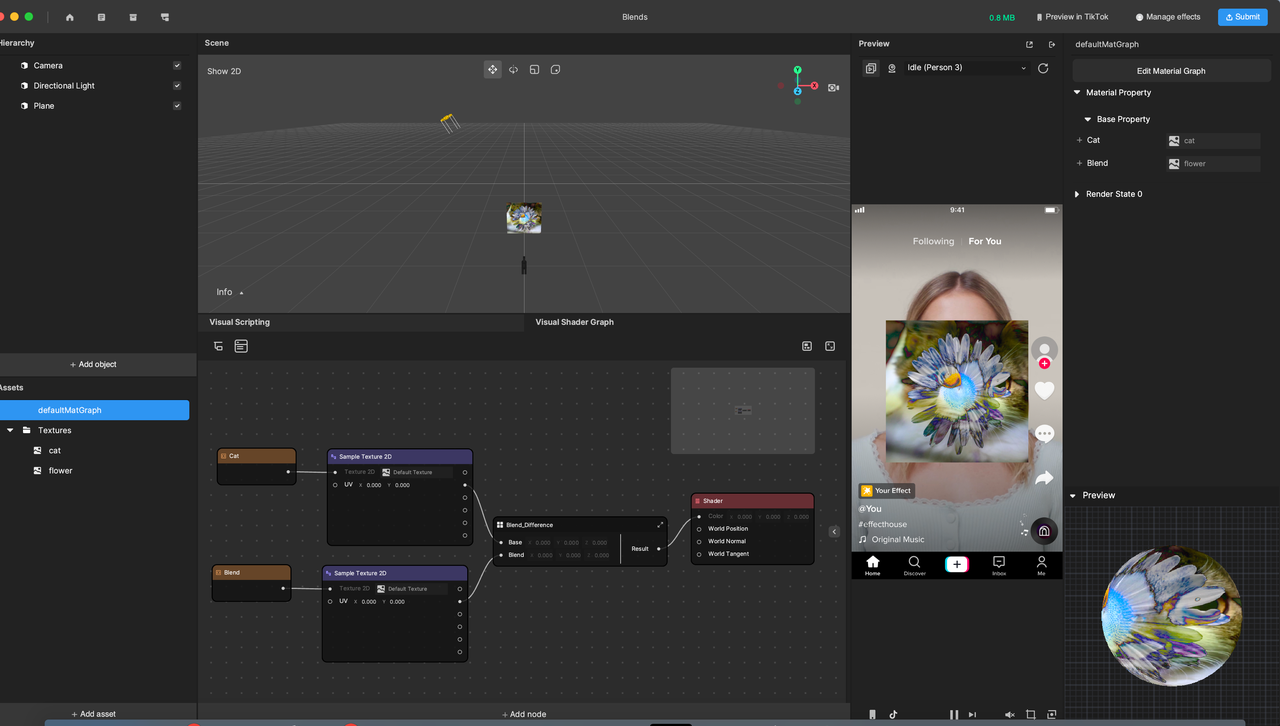The image size is (1280, 726).
Task: Click the export arrow icon in Preview header
Action: click(1051, 44)
